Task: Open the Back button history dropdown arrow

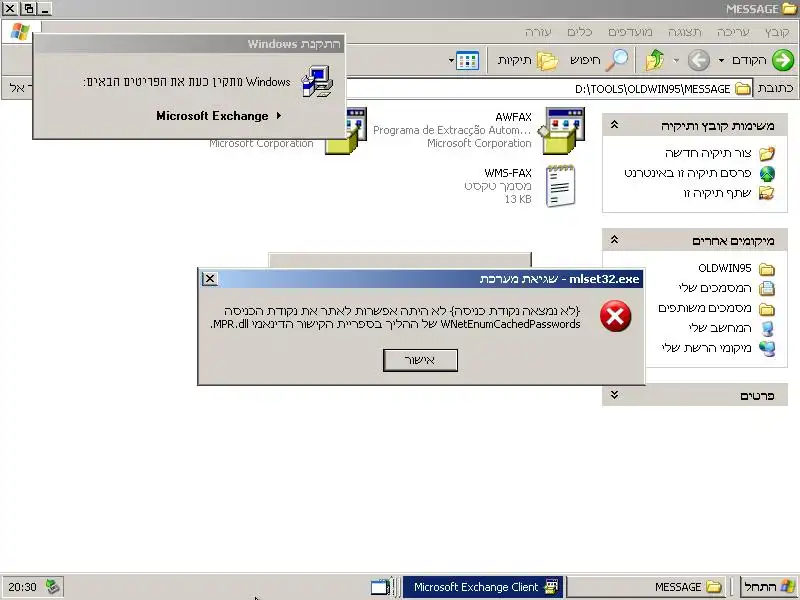Action: (721, 61)
